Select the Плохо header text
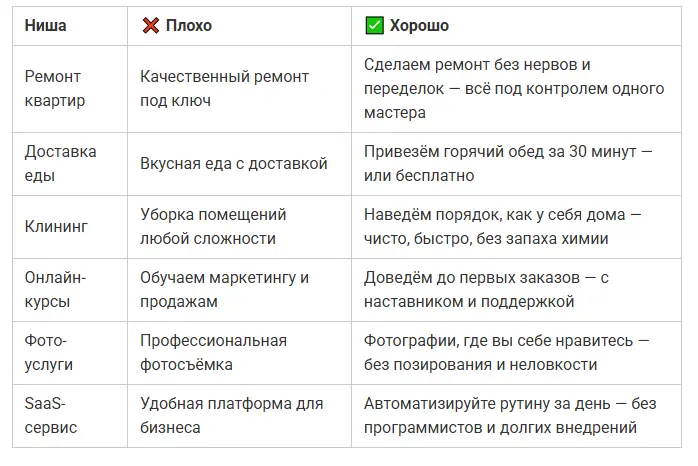The width and height of the screenshot is (698, 466). [x=190, y=26]
